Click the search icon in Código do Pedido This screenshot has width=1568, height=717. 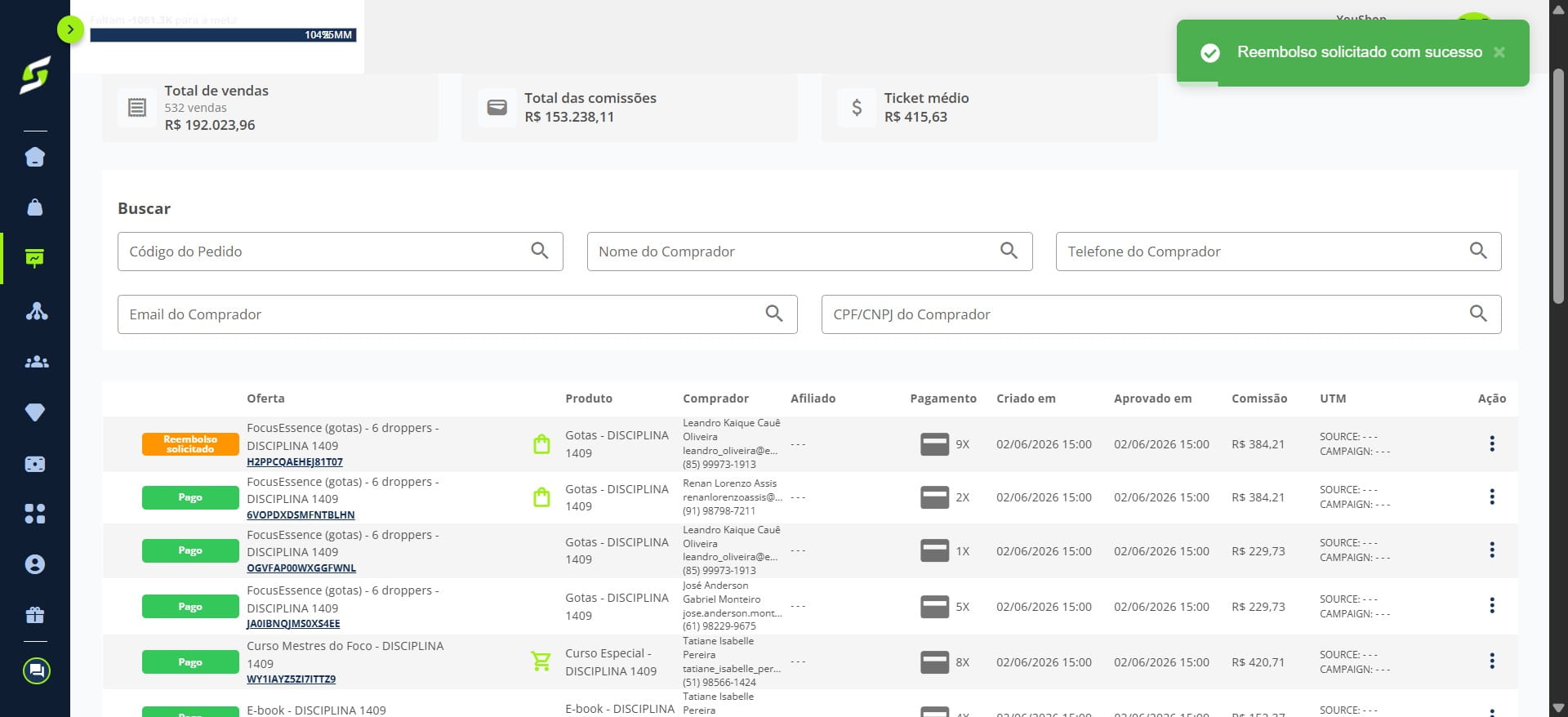coord(540,251)
